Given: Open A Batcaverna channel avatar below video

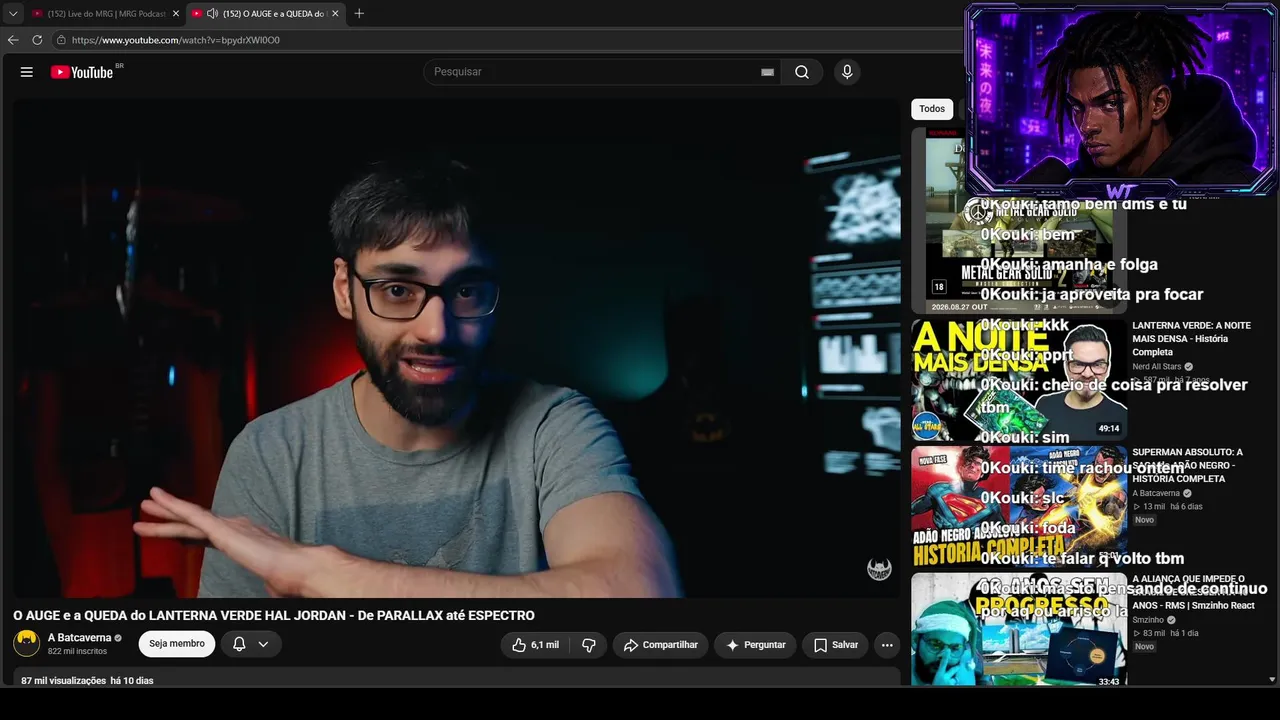Looking at the screenshot, I should pyautogui.click(x=27, y=644).
